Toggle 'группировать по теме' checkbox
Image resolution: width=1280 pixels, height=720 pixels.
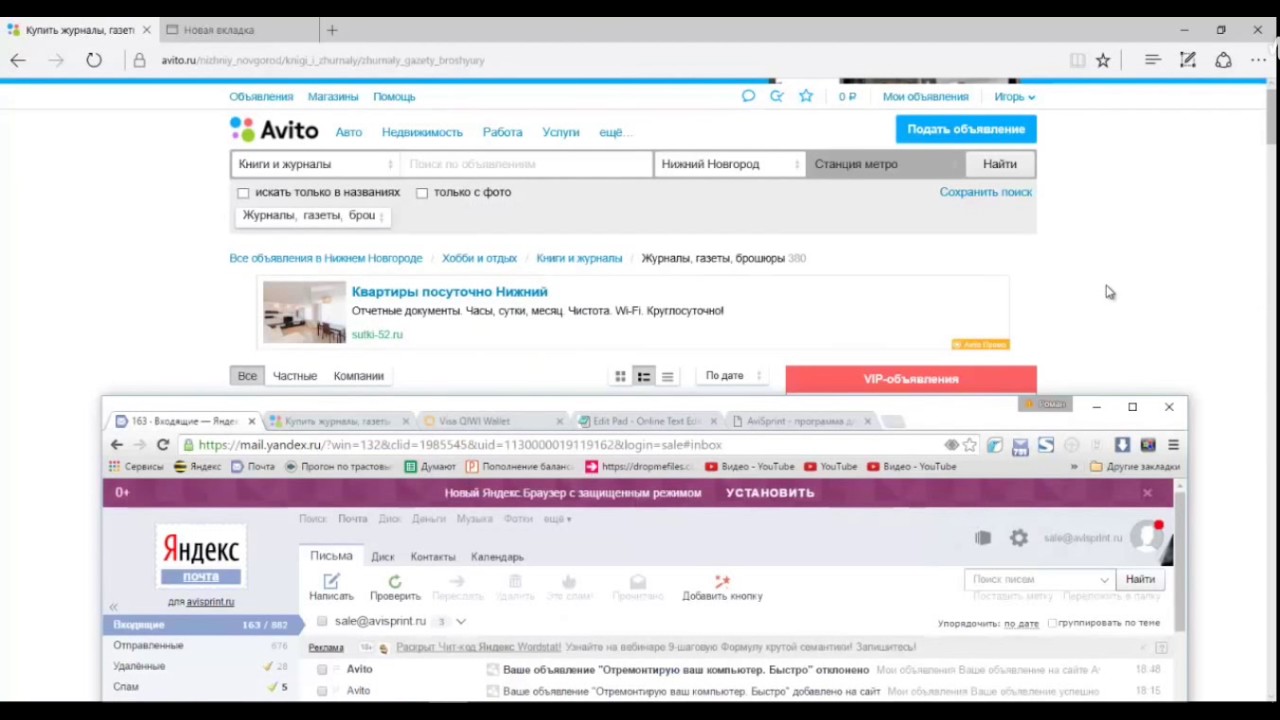click(1052, 623)
